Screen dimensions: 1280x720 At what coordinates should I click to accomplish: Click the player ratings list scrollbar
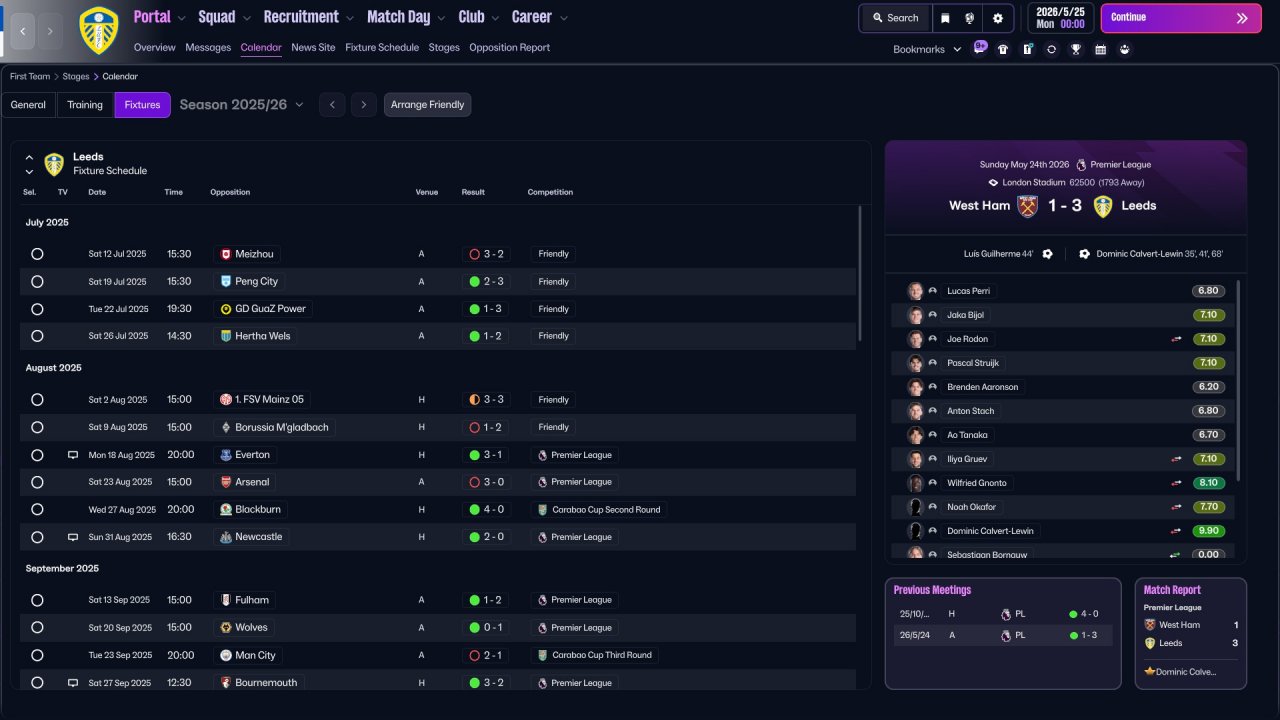(1238, 380)
